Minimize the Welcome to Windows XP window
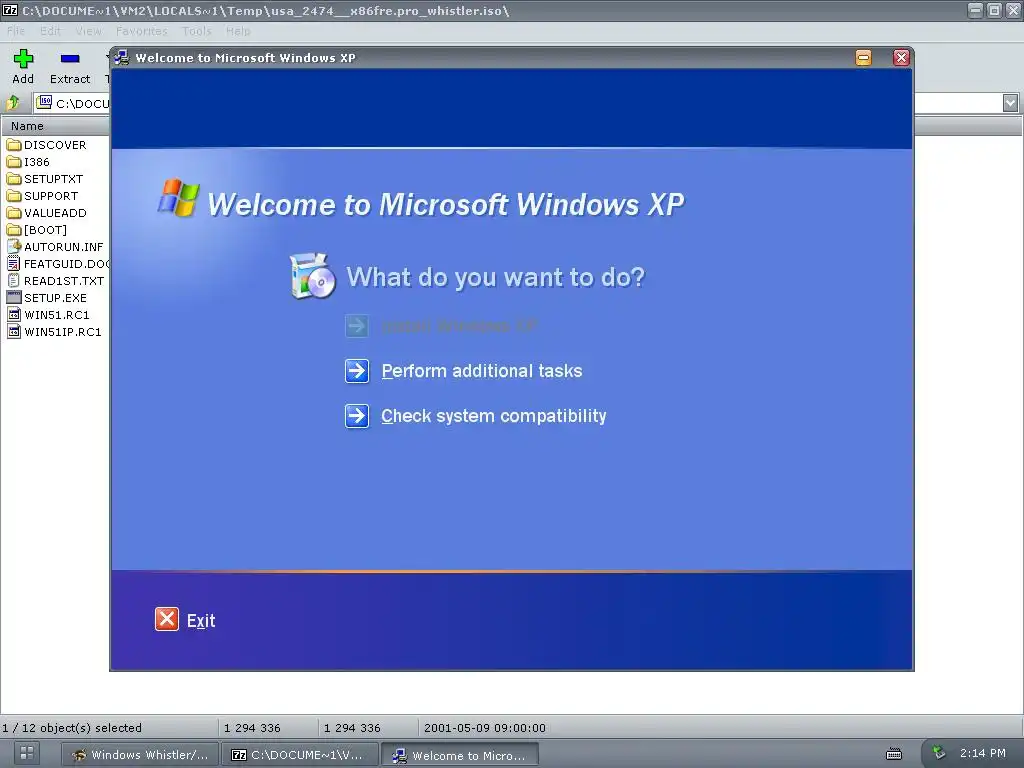 (863, 57)
